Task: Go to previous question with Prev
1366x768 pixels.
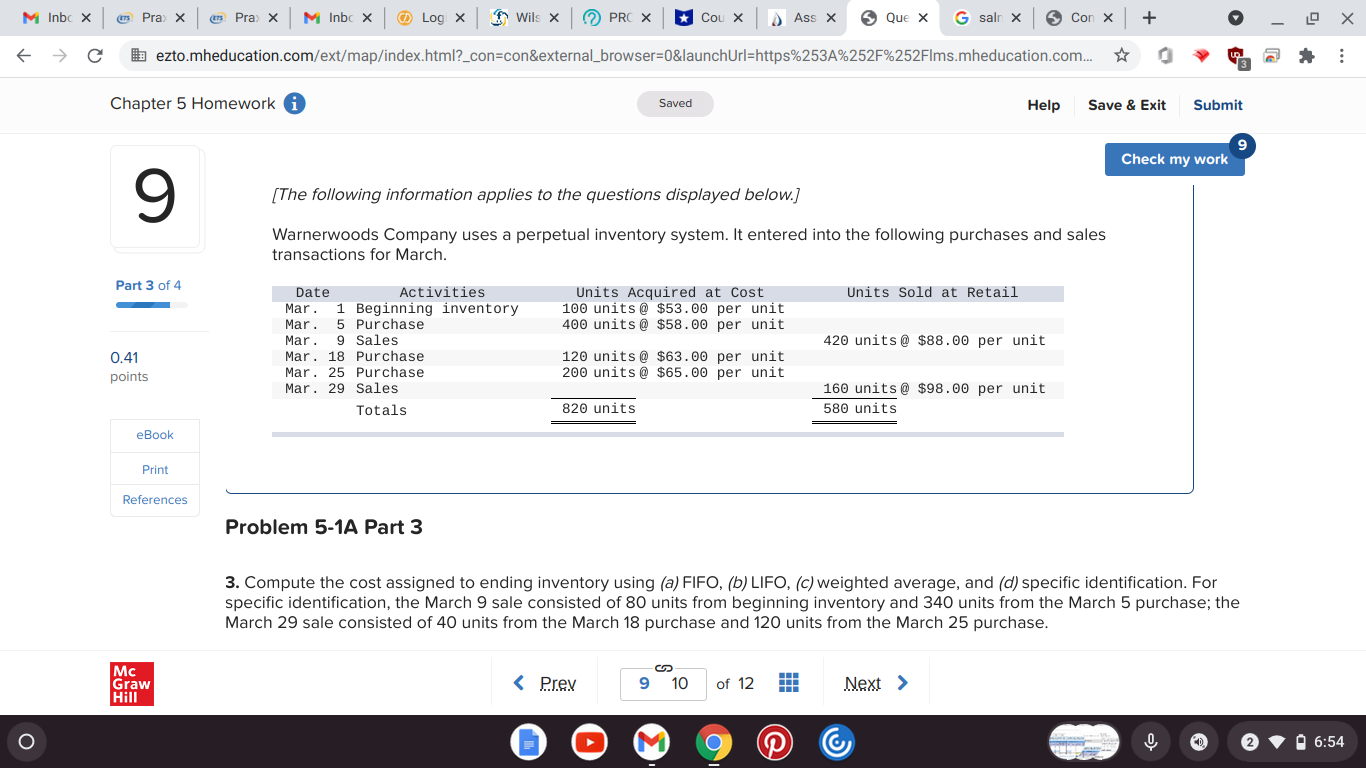Action: pos(544,683)
